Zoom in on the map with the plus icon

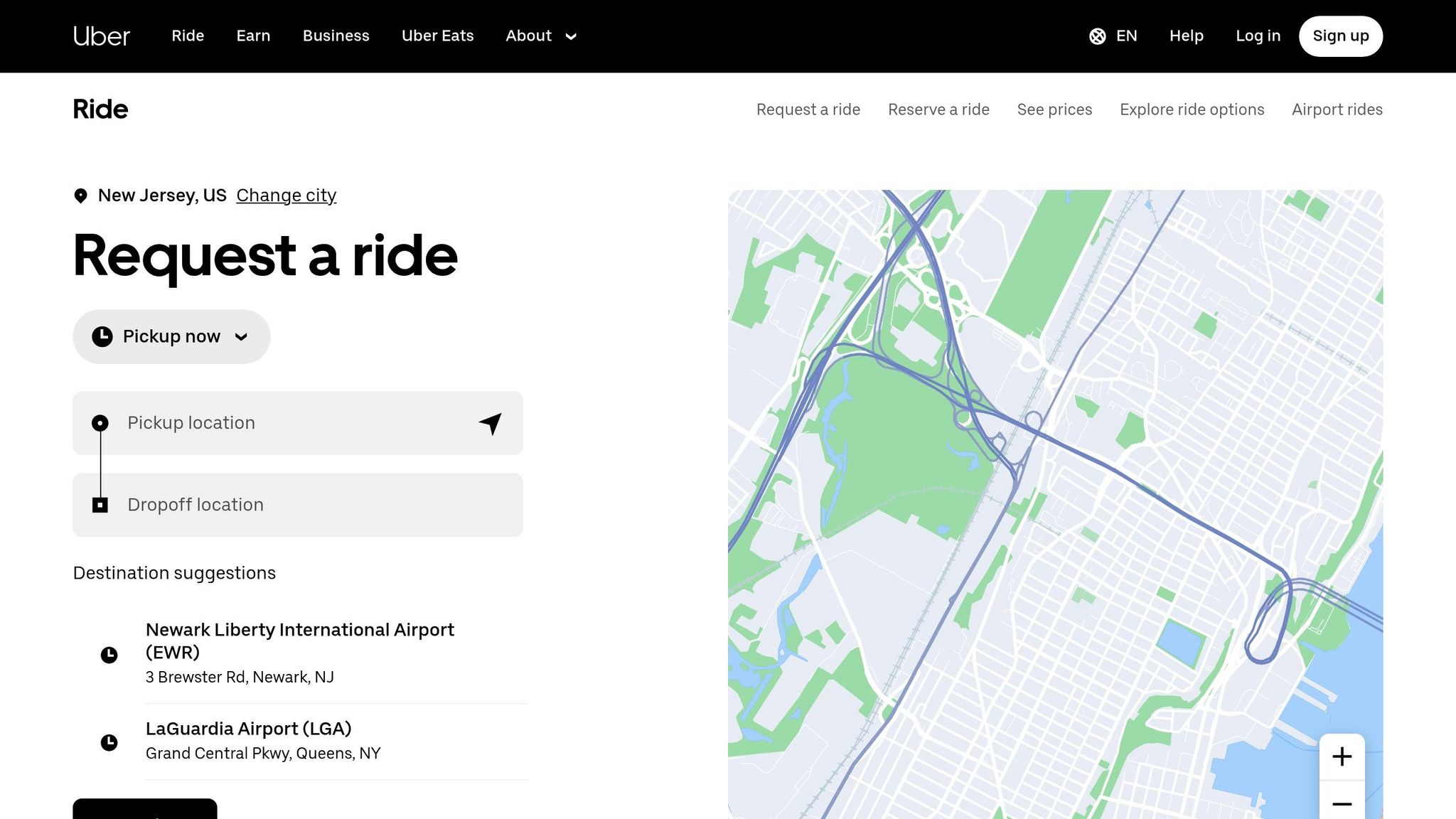point(1342,756)
